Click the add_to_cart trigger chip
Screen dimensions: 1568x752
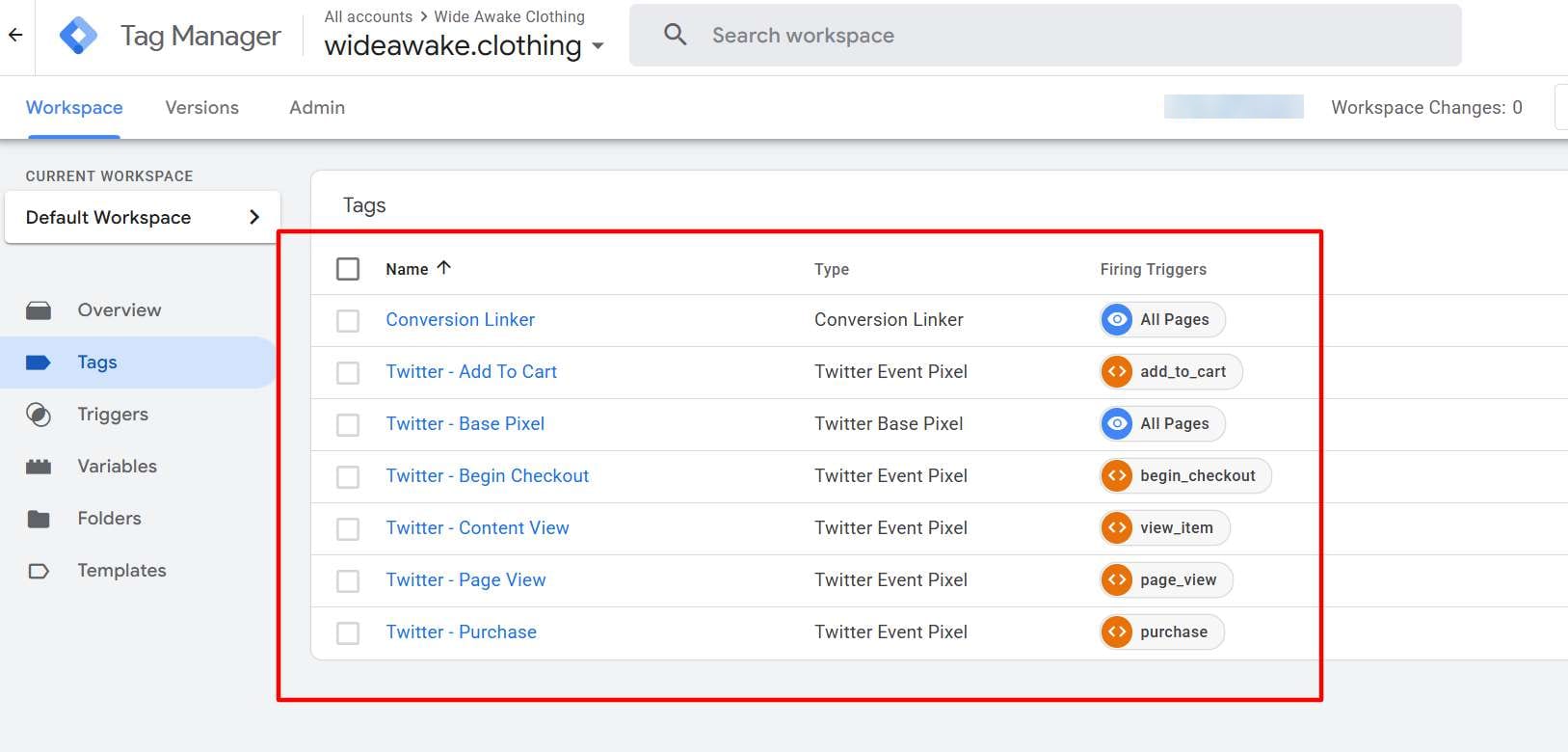pos(1171,371)
